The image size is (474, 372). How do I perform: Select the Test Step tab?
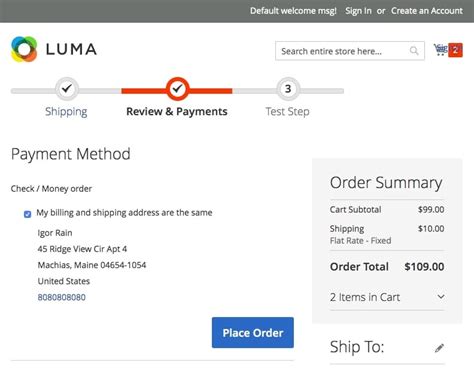coord(287,111)
